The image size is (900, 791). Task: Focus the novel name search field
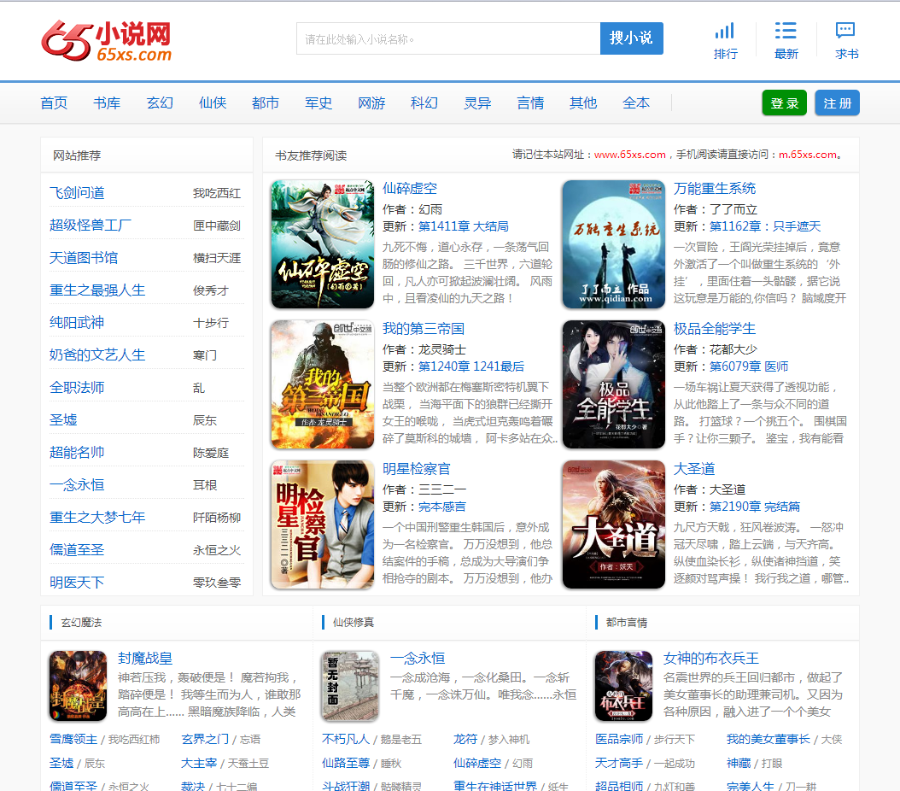pos(448,39)
